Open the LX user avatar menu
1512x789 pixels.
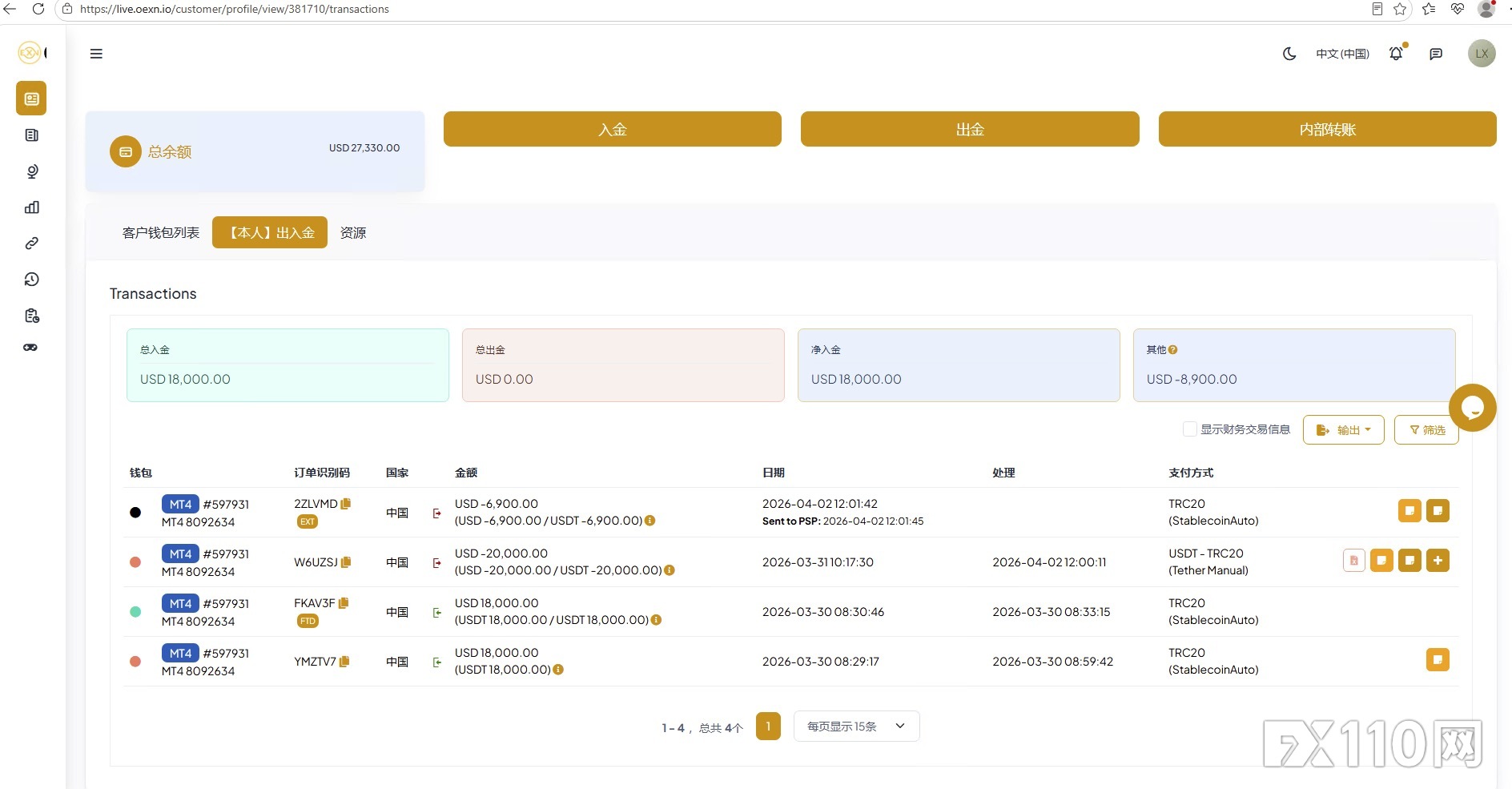click(1482, 54)
